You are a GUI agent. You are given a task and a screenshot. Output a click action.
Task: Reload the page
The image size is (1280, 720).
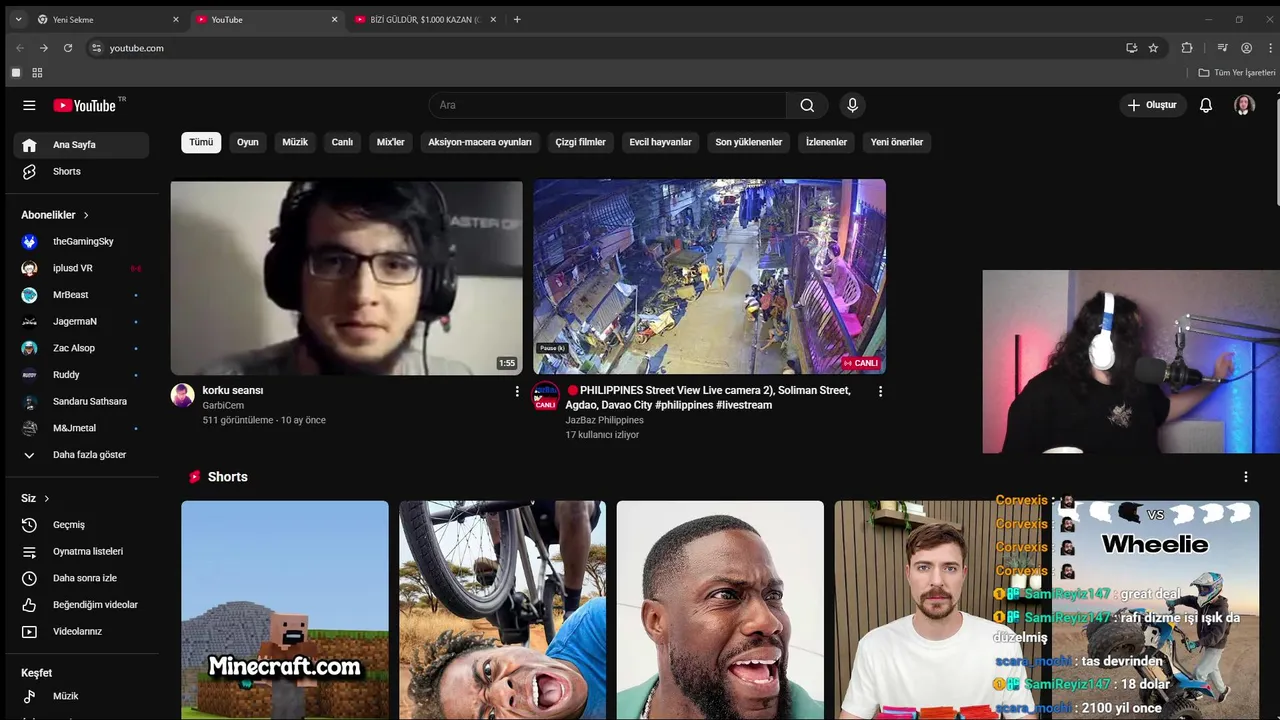68,48
